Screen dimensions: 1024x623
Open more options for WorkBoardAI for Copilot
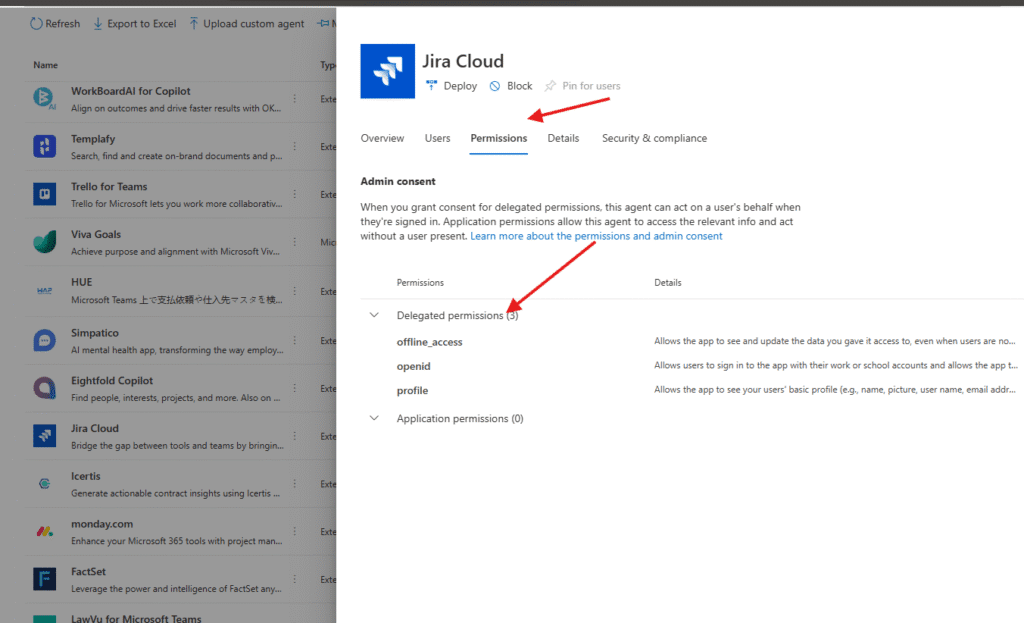[294, 98]
